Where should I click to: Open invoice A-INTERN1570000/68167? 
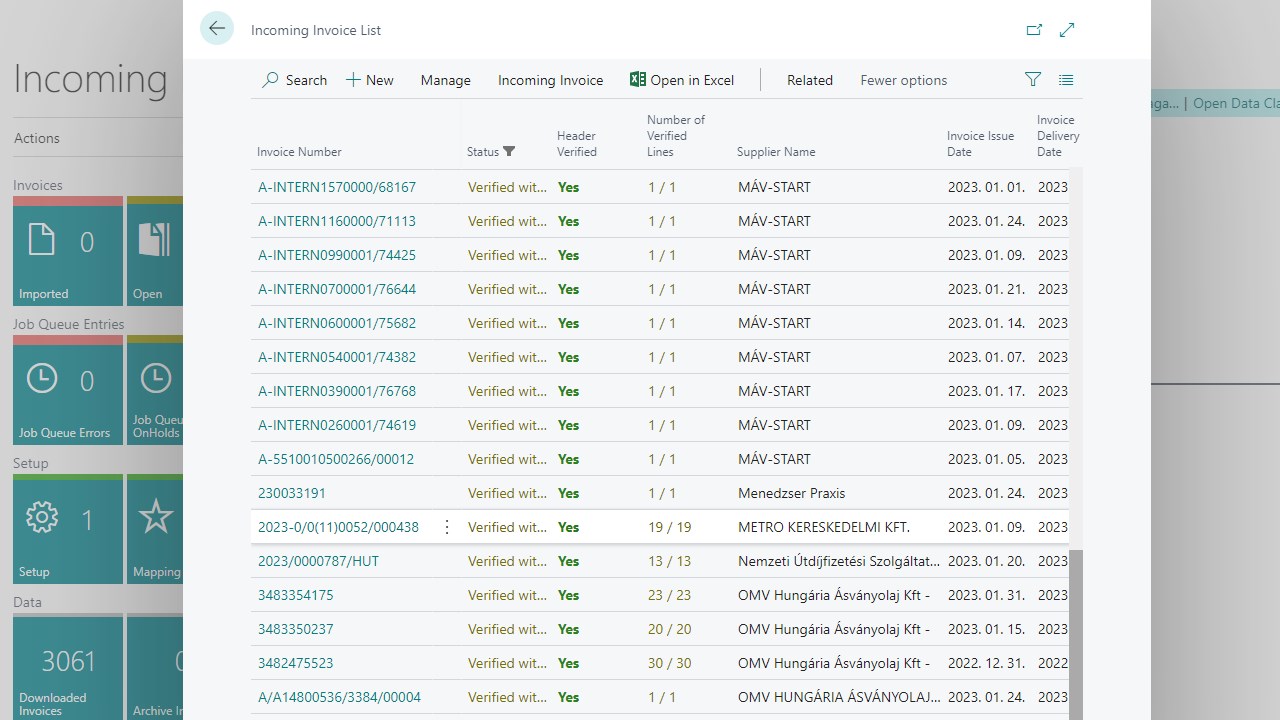tap(336, 187)
